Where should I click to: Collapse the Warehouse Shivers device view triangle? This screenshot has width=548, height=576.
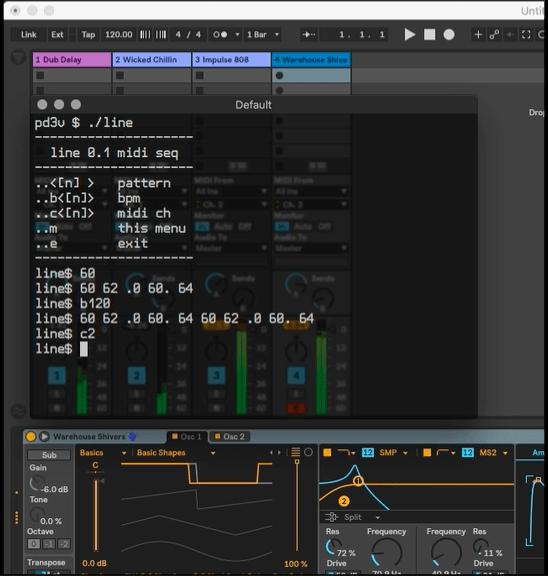[44, 436]
